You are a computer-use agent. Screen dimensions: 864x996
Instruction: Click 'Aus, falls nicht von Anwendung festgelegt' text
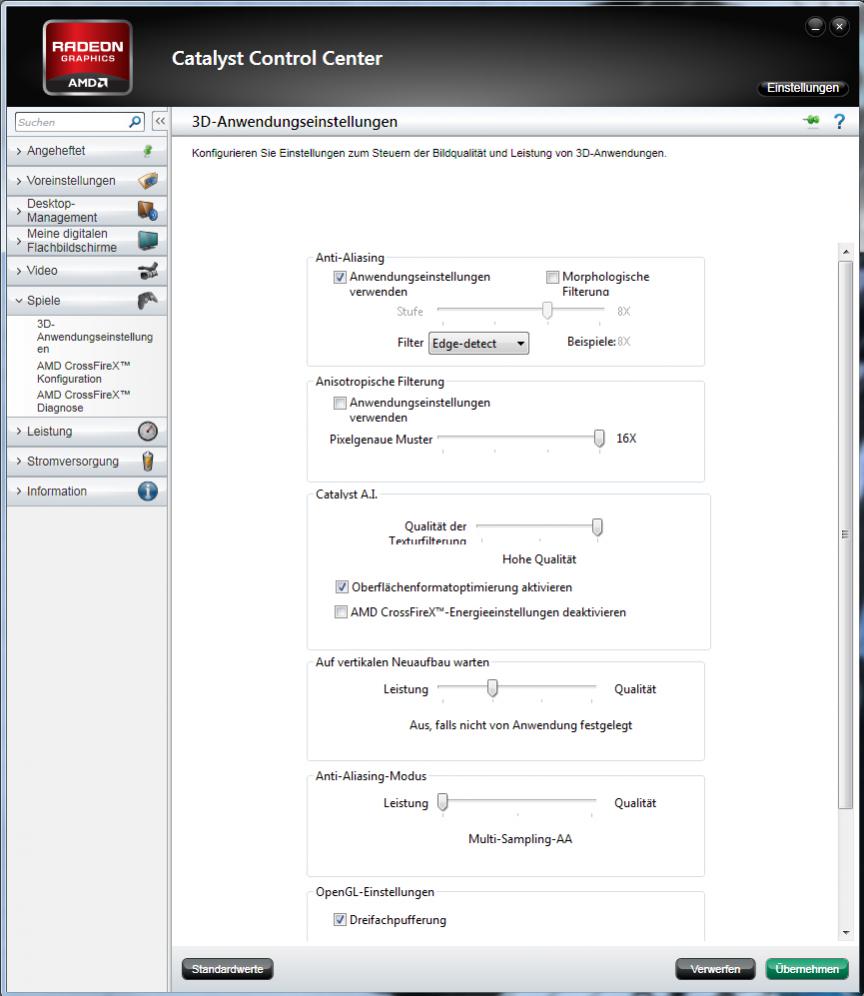520,725
